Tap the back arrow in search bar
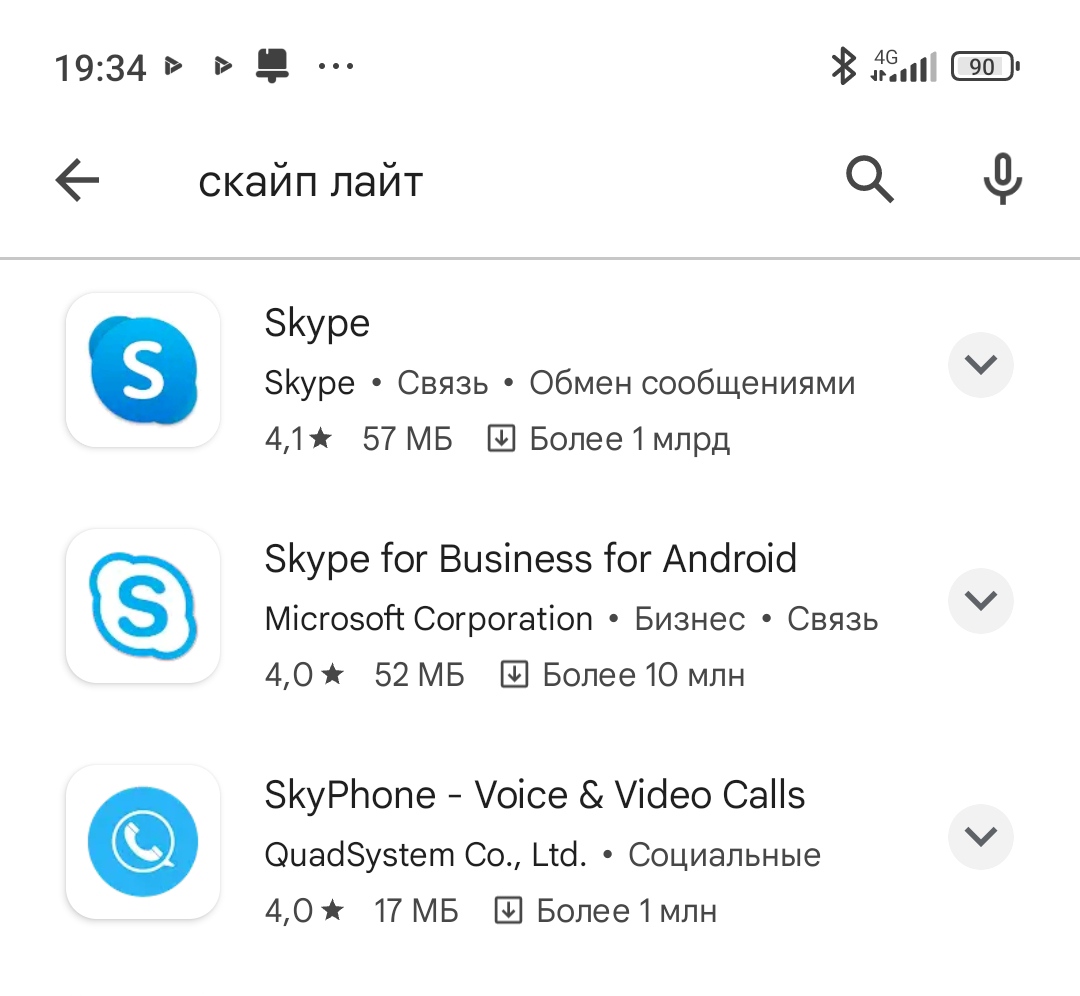The width and height of the screenshot is (1080, 996). pyautogui.click(x=77, y=181)
